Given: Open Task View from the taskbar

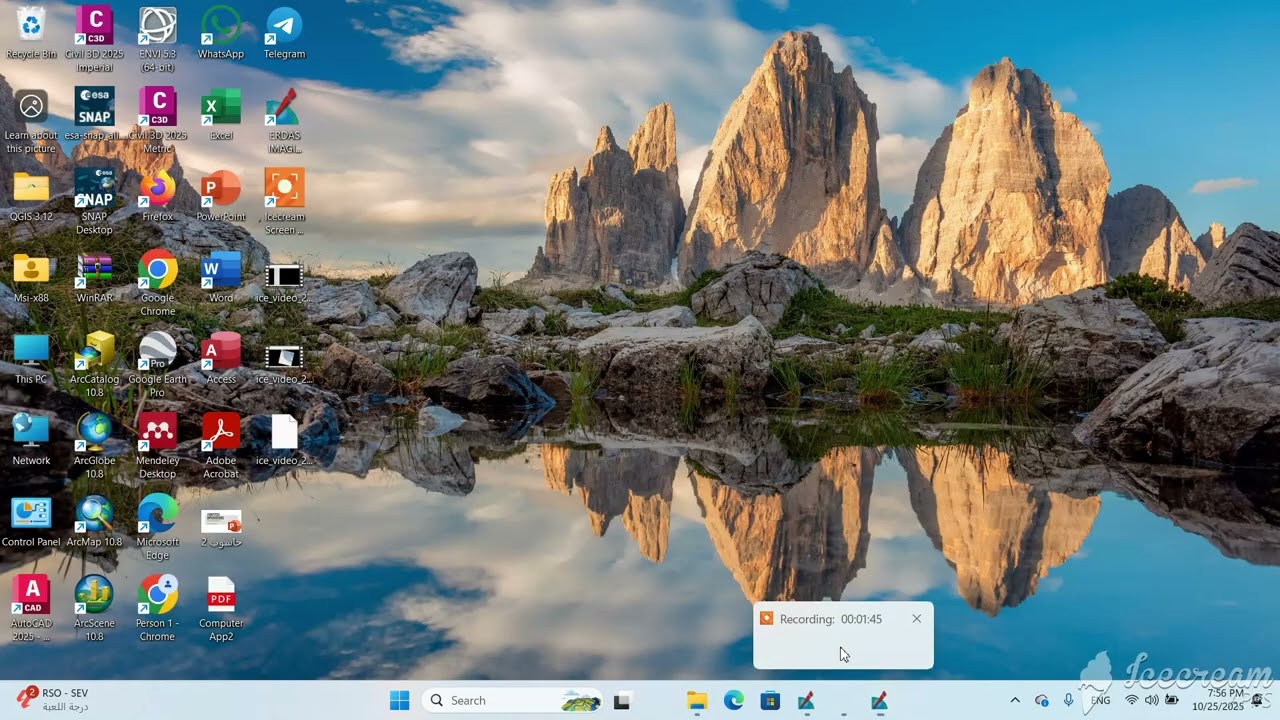Looking at the screenshot, I should tap(622, 701).
